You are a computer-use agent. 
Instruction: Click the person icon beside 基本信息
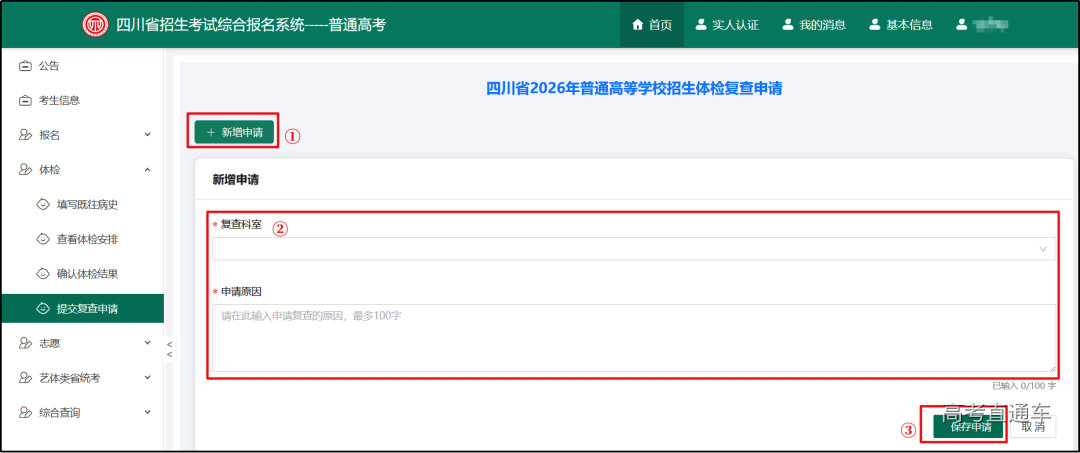tap(875, 25)
